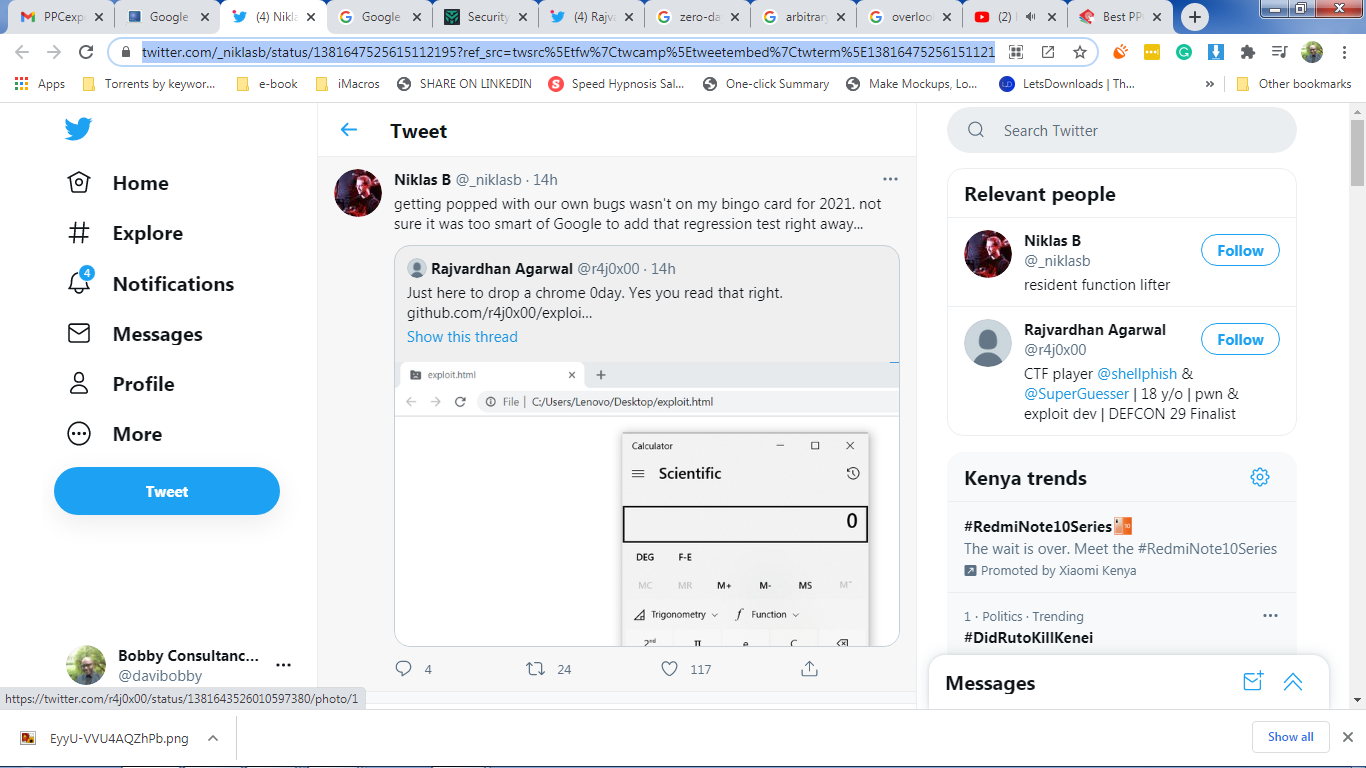Show hidden bookmarks chevron

tap(1210, 84)
